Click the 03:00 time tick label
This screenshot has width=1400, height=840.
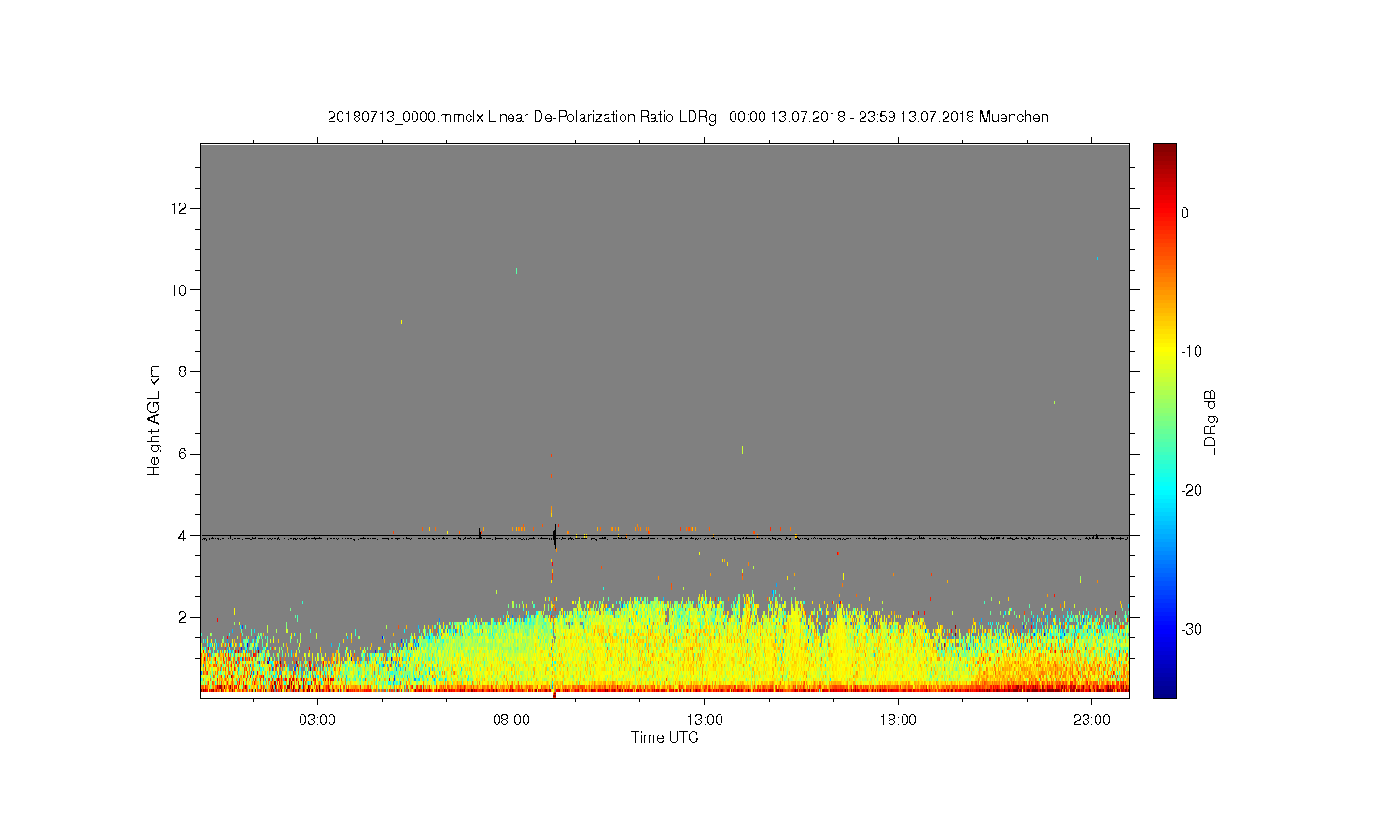coord(317,721)
